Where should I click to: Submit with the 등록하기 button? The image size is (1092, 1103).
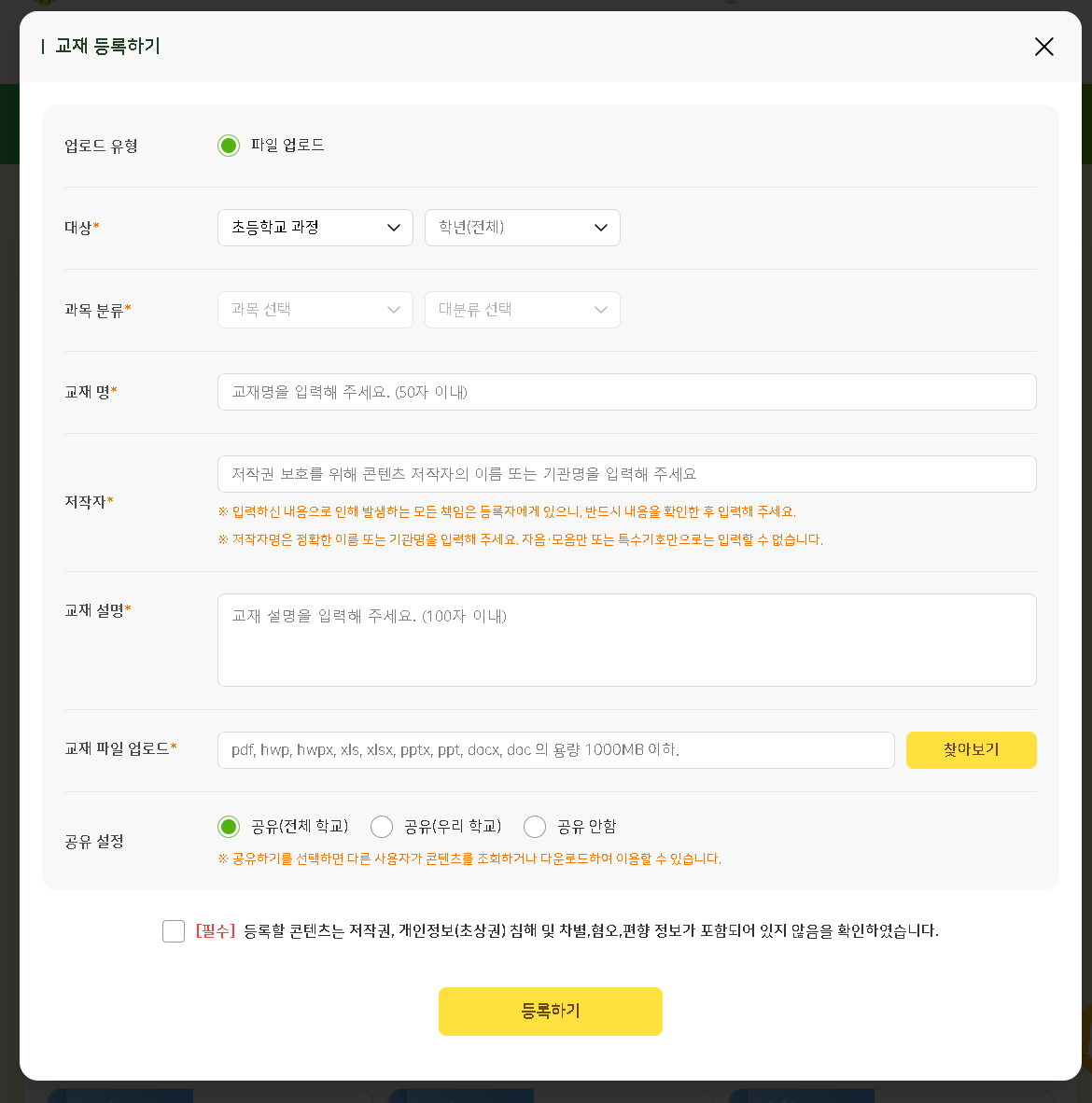(x=550, y=1012)
